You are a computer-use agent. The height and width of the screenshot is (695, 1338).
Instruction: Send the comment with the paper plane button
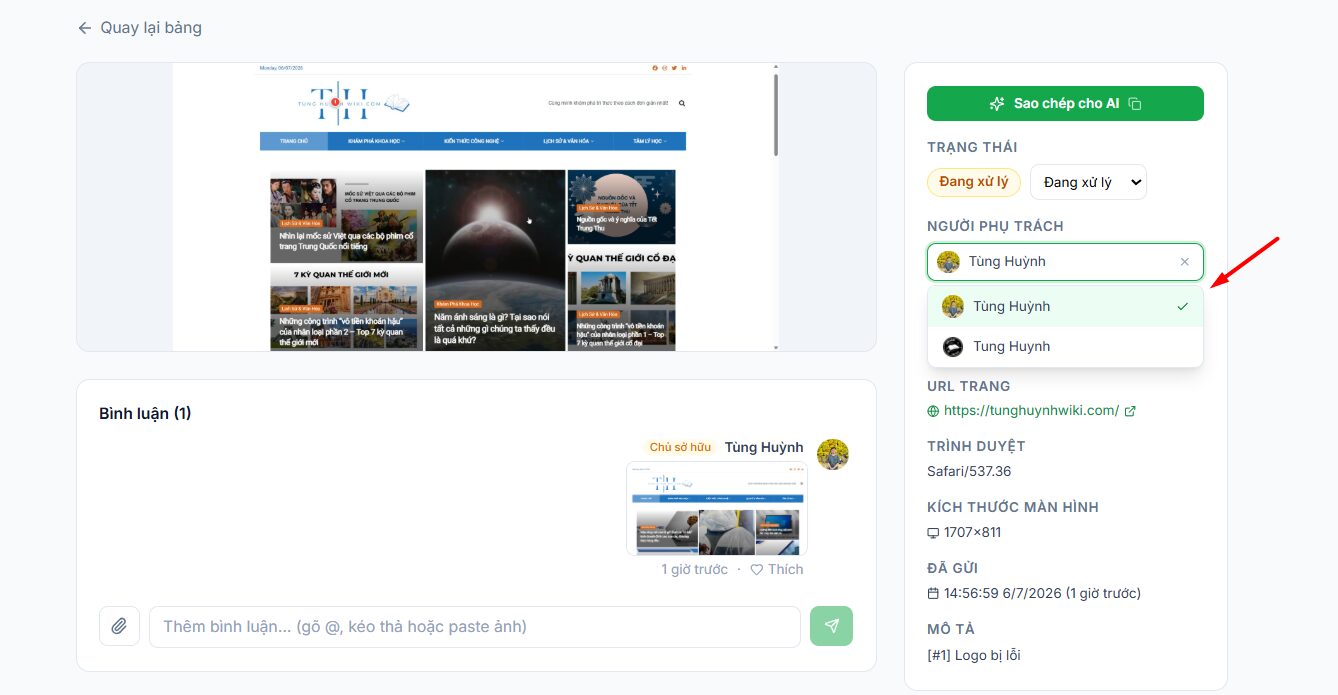[x=831, y=626]
